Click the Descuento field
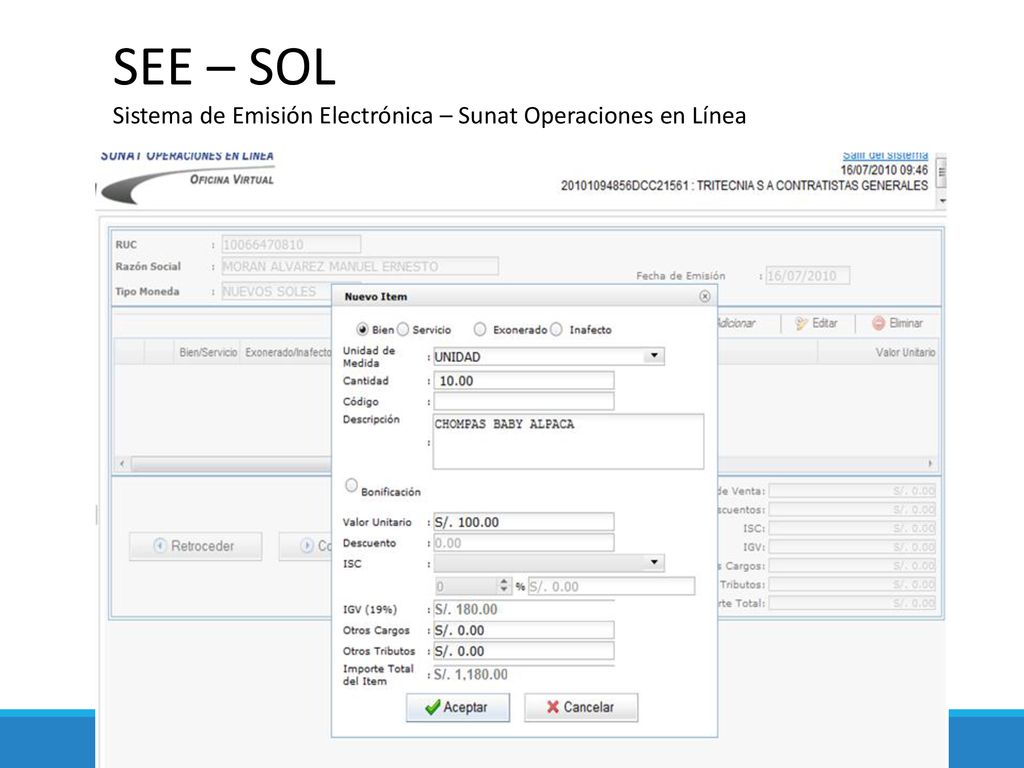 (x=524, y=543)
